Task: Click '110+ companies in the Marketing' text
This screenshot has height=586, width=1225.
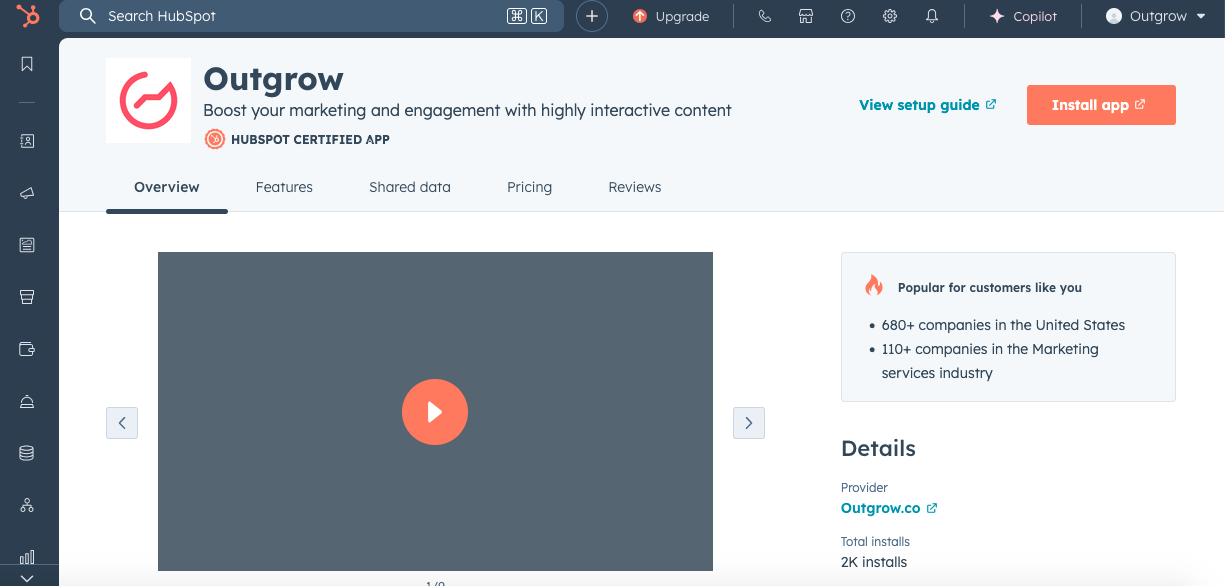Action: pyautogui.click(x=990, y=349)
